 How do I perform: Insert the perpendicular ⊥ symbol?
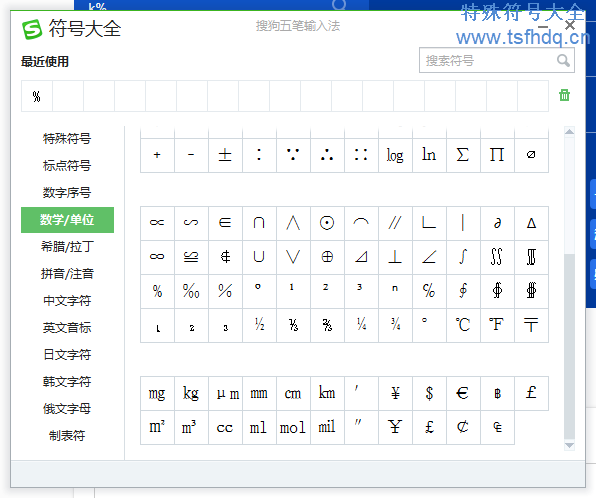click(x=395, y=257)
